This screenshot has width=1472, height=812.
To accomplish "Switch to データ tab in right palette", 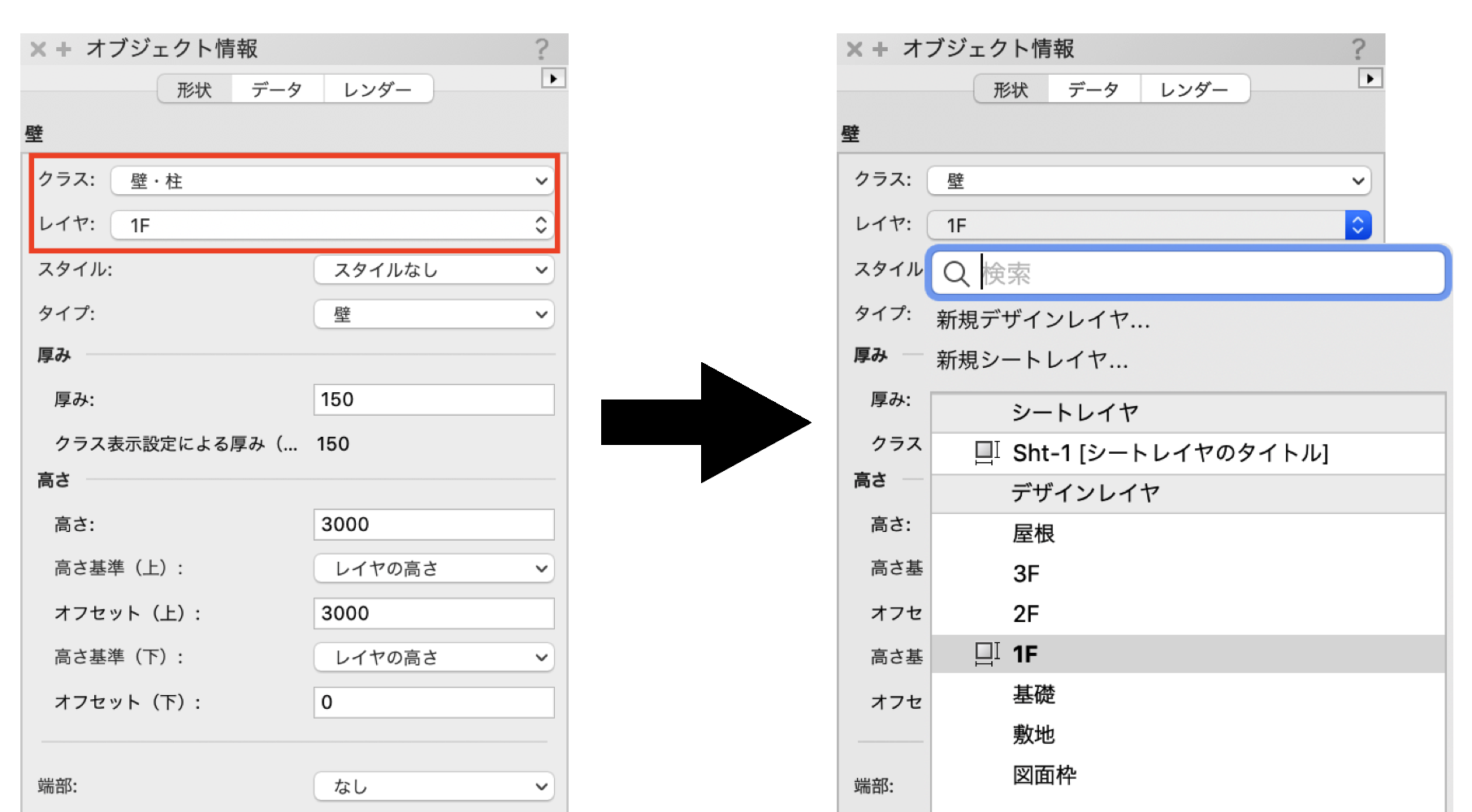I will 1093,89.
